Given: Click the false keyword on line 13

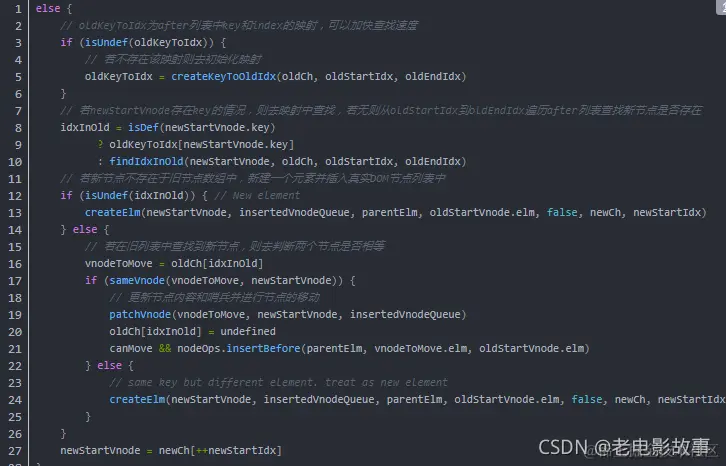Looking at the screenshot, I should 562,213.
